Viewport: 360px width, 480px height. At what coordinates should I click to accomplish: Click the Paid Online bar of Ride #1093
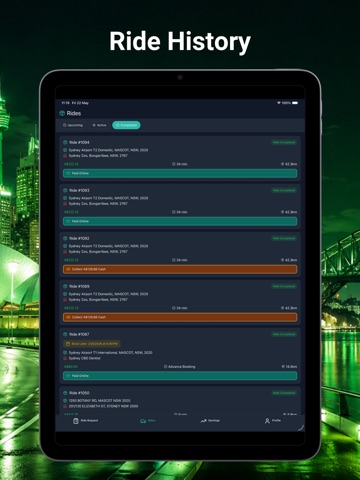coord(180,221)
